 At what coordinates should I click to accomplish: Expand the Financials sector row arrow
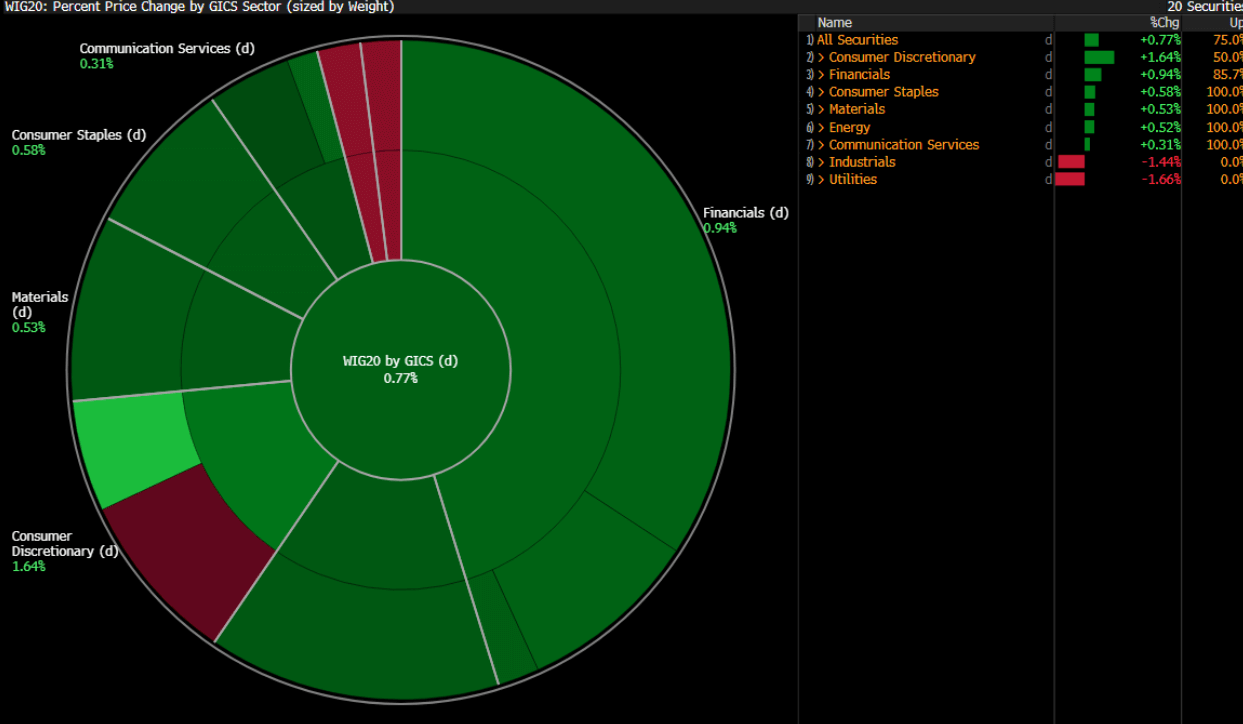click(x=821, y=75)
